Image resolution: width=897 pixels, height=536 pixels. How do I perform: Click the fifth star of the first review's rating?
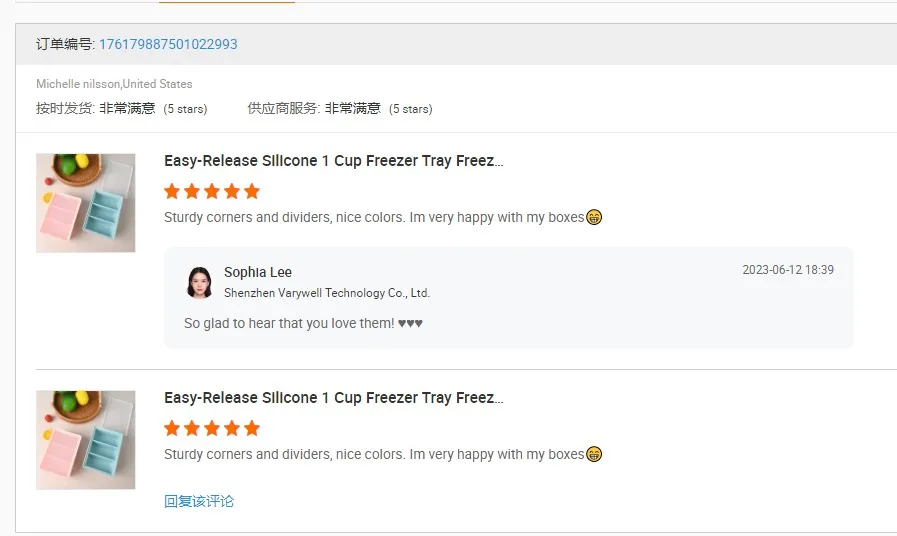(x=251, y=191)
